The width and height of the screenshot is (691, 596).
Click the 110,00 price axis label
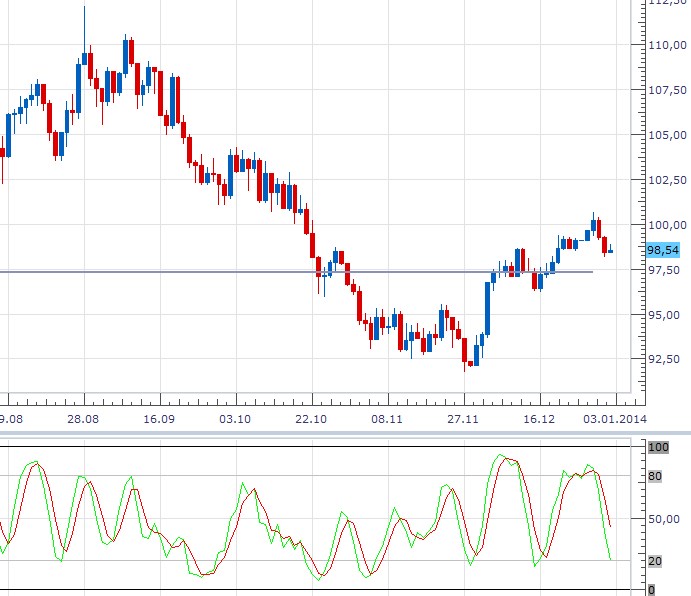[666, 45]
